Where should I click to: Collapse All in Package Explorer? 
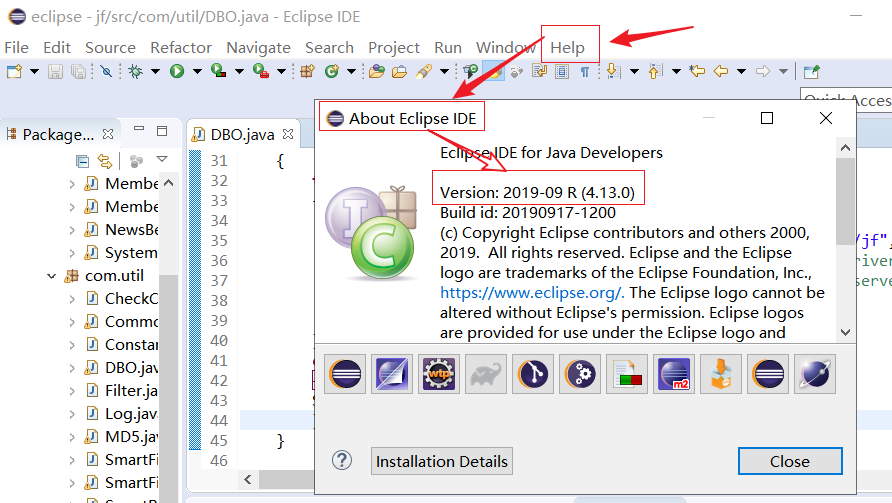pos(82,162)
